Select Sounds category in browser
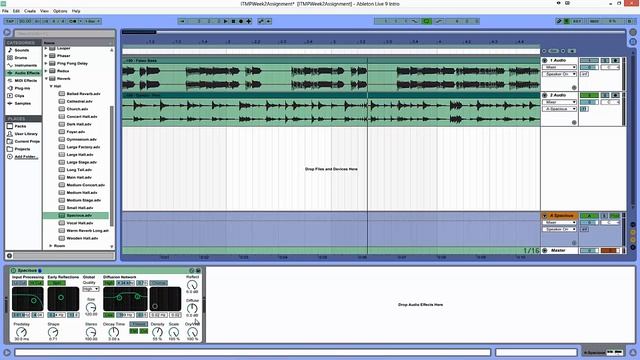Image resolution: width=640 pixels, height=360 pixels. click(22, 50)
